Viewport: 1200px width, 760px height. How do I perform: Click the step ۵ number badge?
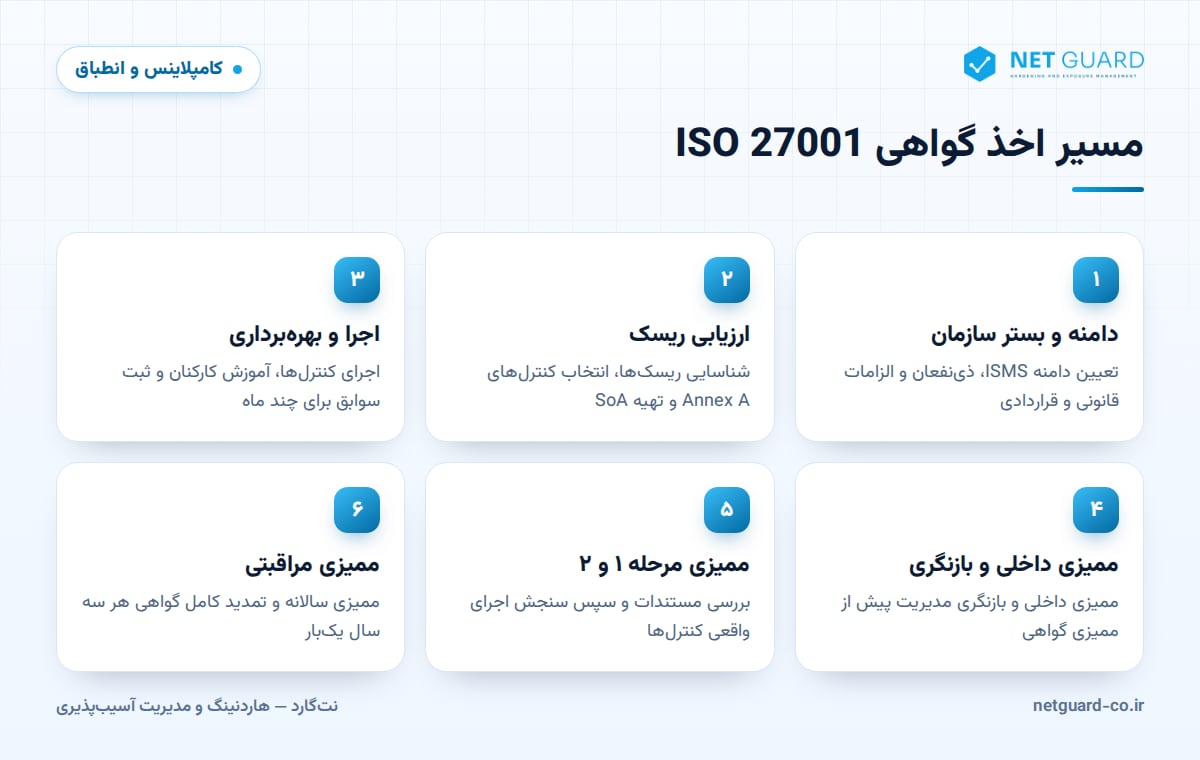click(727, 510)
